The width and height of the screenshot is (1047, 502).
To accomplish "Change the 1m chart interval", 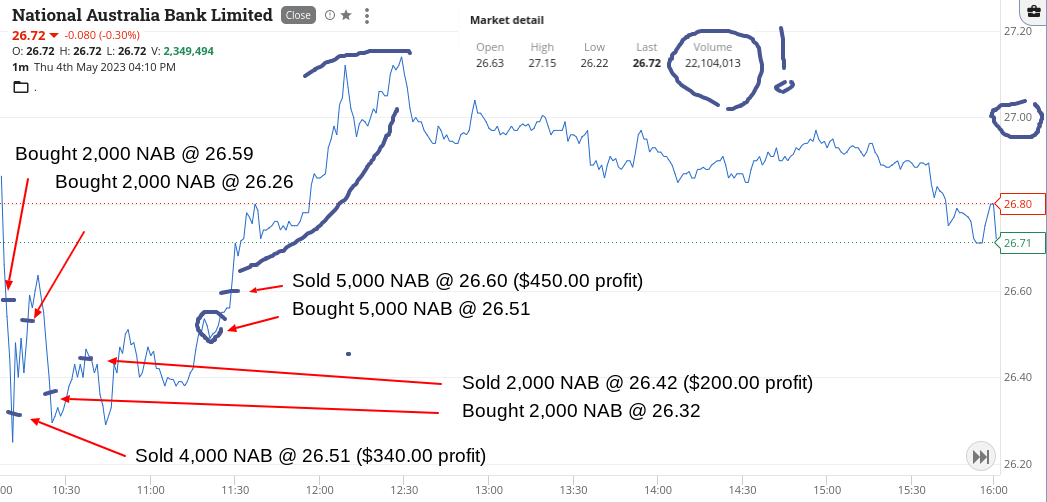I will (x=19, y=67).
